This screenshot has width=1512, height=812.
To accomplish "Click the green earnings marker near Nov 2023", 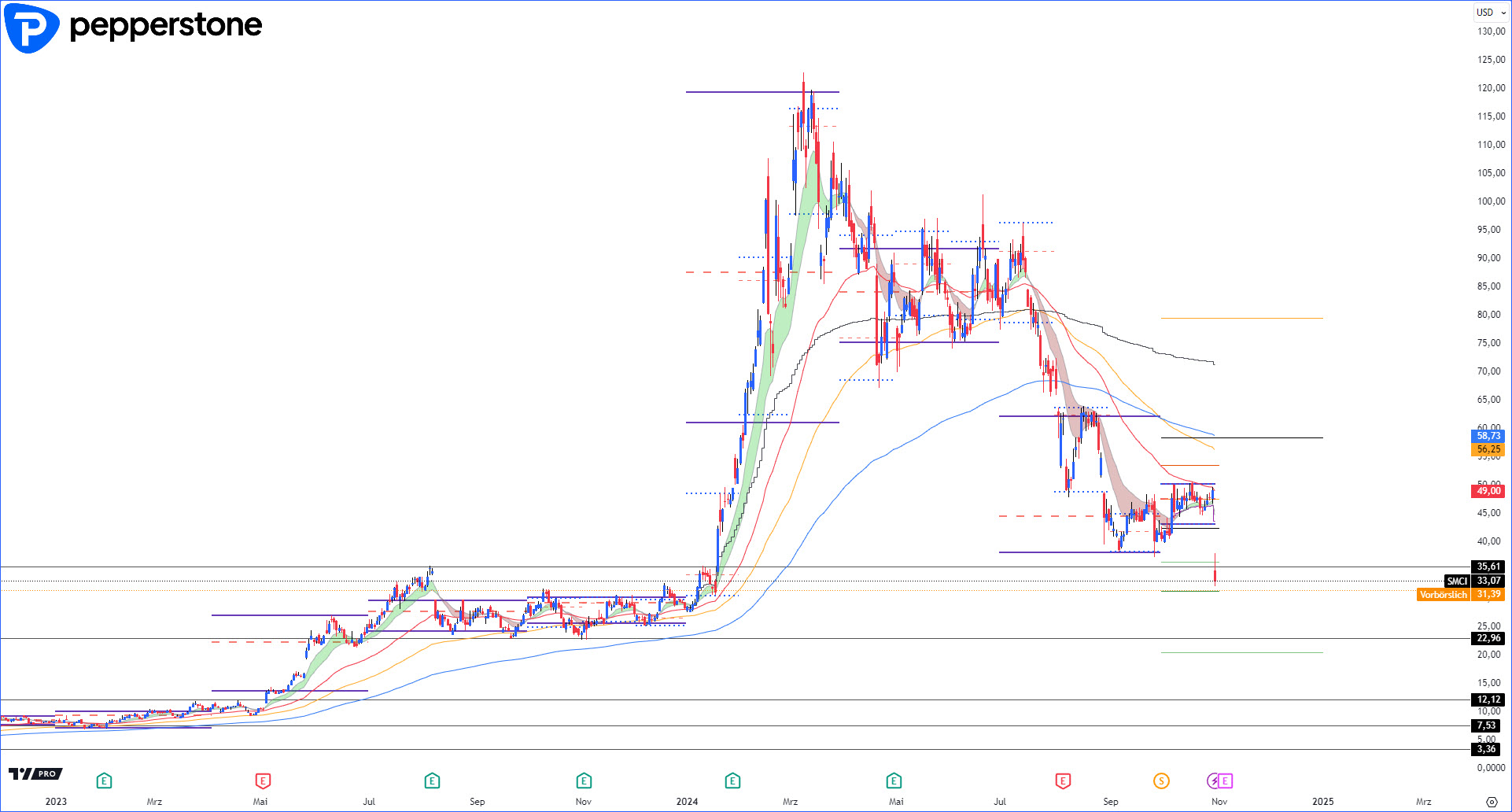I will pos(584,781).
